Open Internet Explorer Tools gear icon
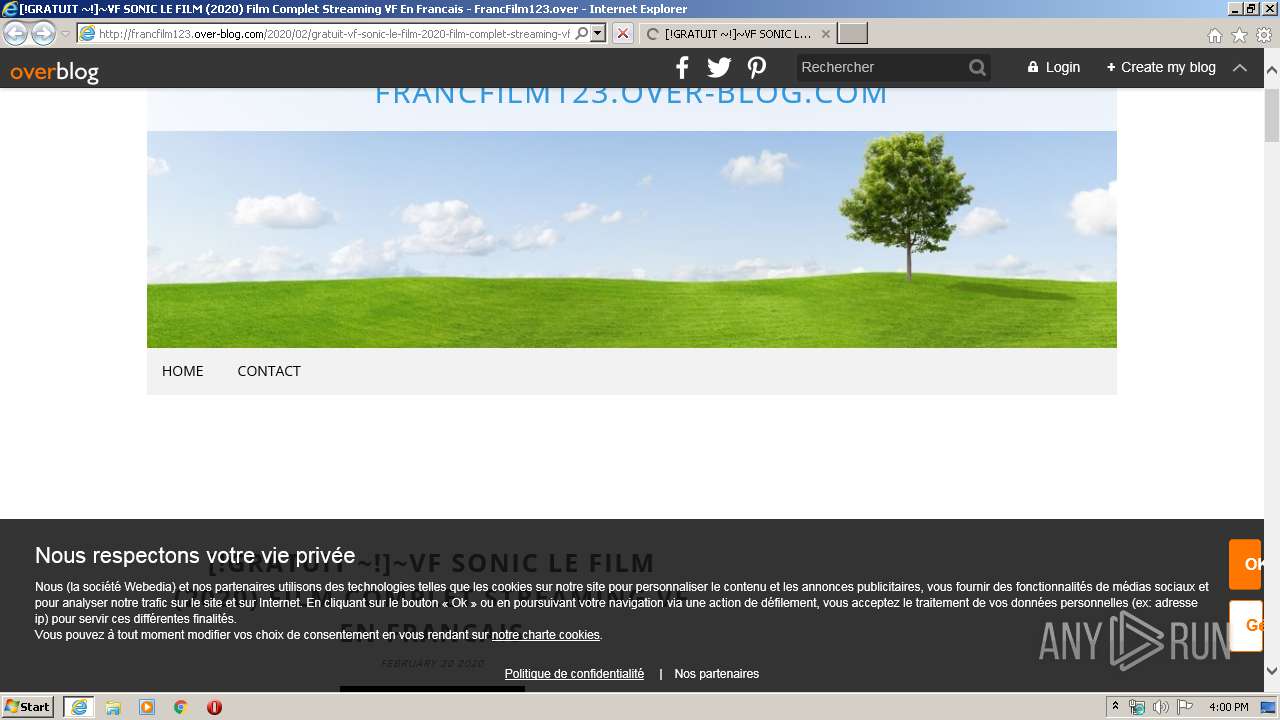The width and height of the screenshot is (1280, 720). coord(1263,35)
